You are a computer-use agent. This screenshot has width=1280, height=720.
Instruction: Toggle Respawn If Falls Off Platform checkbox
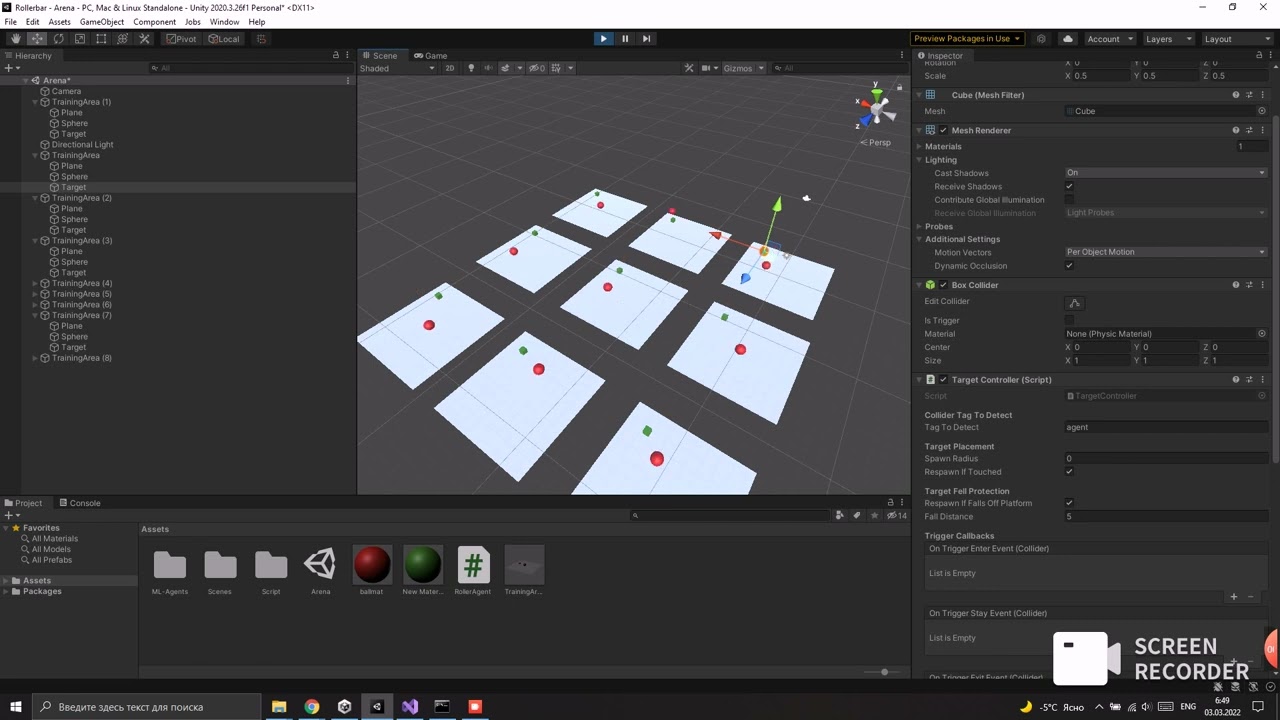click(x=1070, y=503)
